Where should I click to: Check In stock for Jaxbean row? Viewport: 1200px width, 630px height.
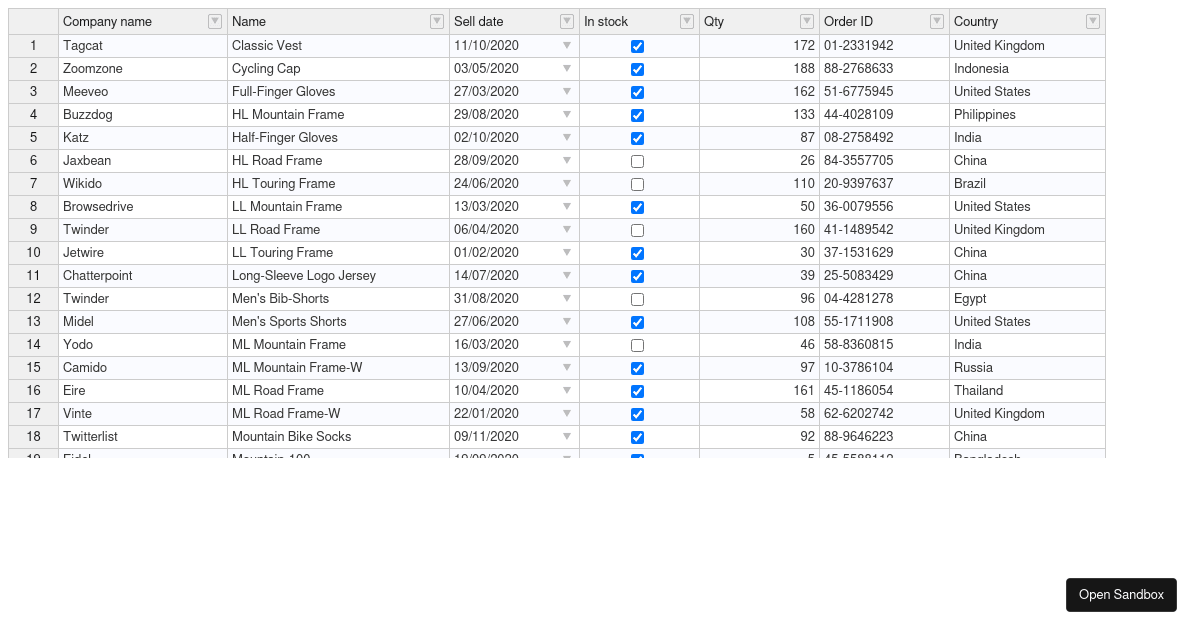pos(638,161)
